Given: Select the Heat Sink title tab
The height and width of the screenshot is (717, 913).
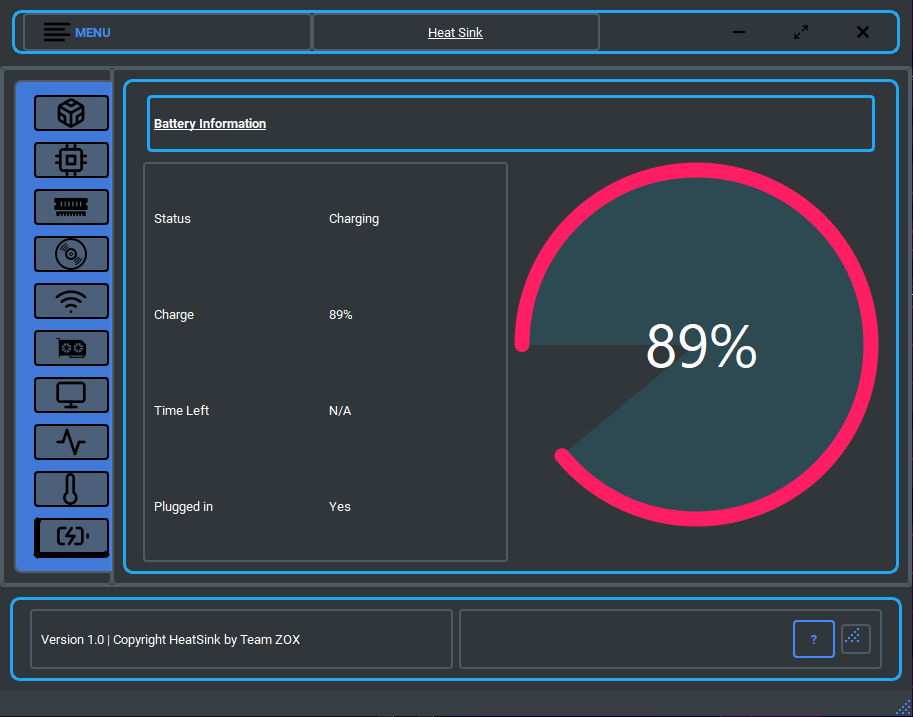Looking at the screenshot, I should [x=455, y=32].
